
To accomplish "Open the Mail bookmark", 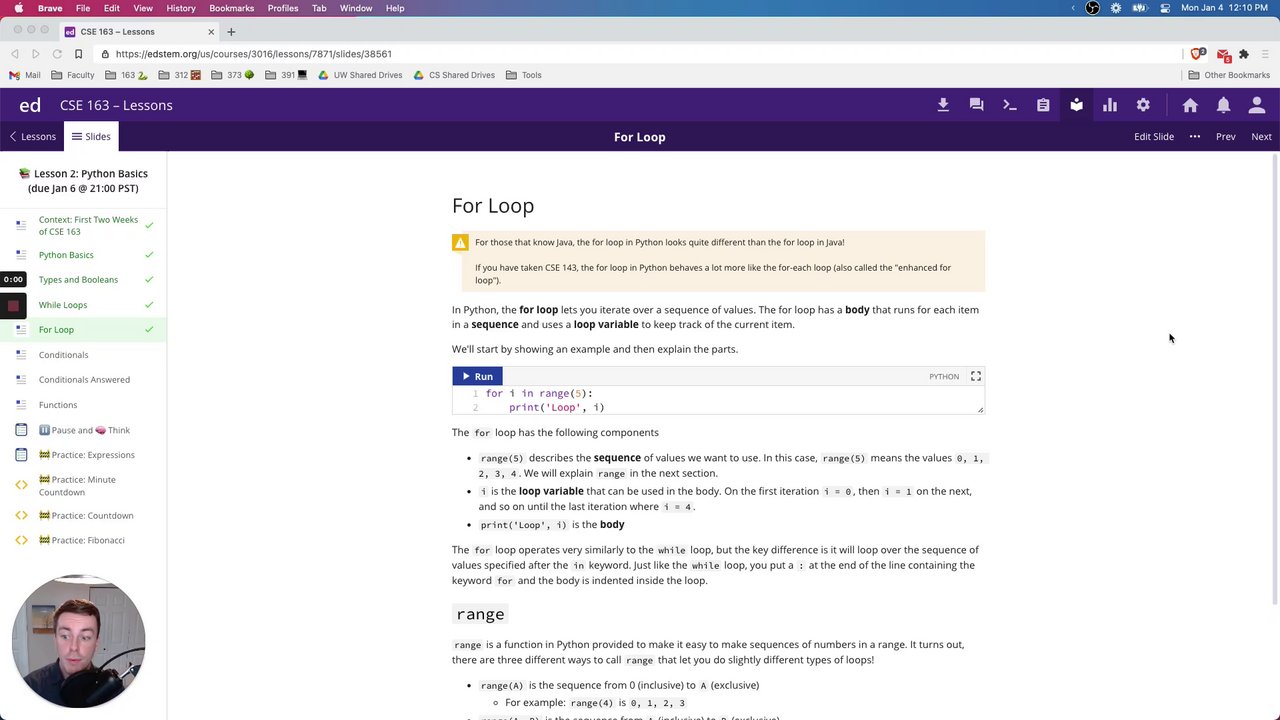I will (25, 75).
